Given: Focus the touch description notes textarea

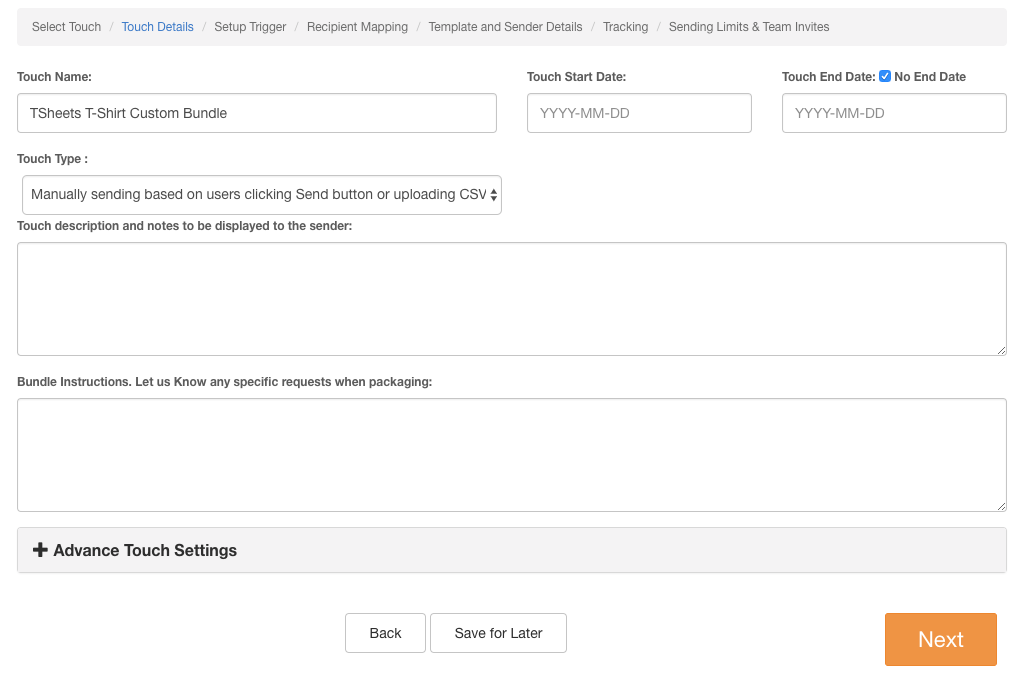Looking at the screenshot, I should 511,298.
